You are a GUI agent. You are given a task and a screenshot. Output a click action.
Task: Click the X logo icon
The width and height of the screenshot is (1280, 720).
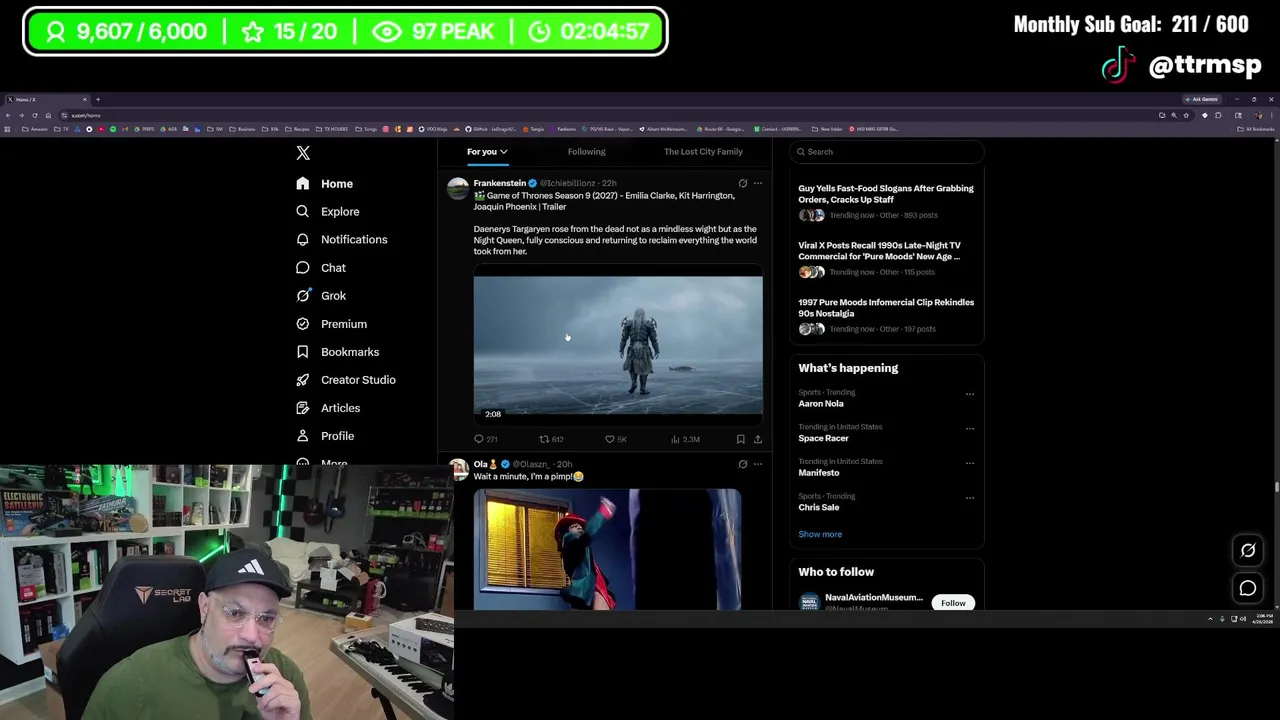coord(303,153)
